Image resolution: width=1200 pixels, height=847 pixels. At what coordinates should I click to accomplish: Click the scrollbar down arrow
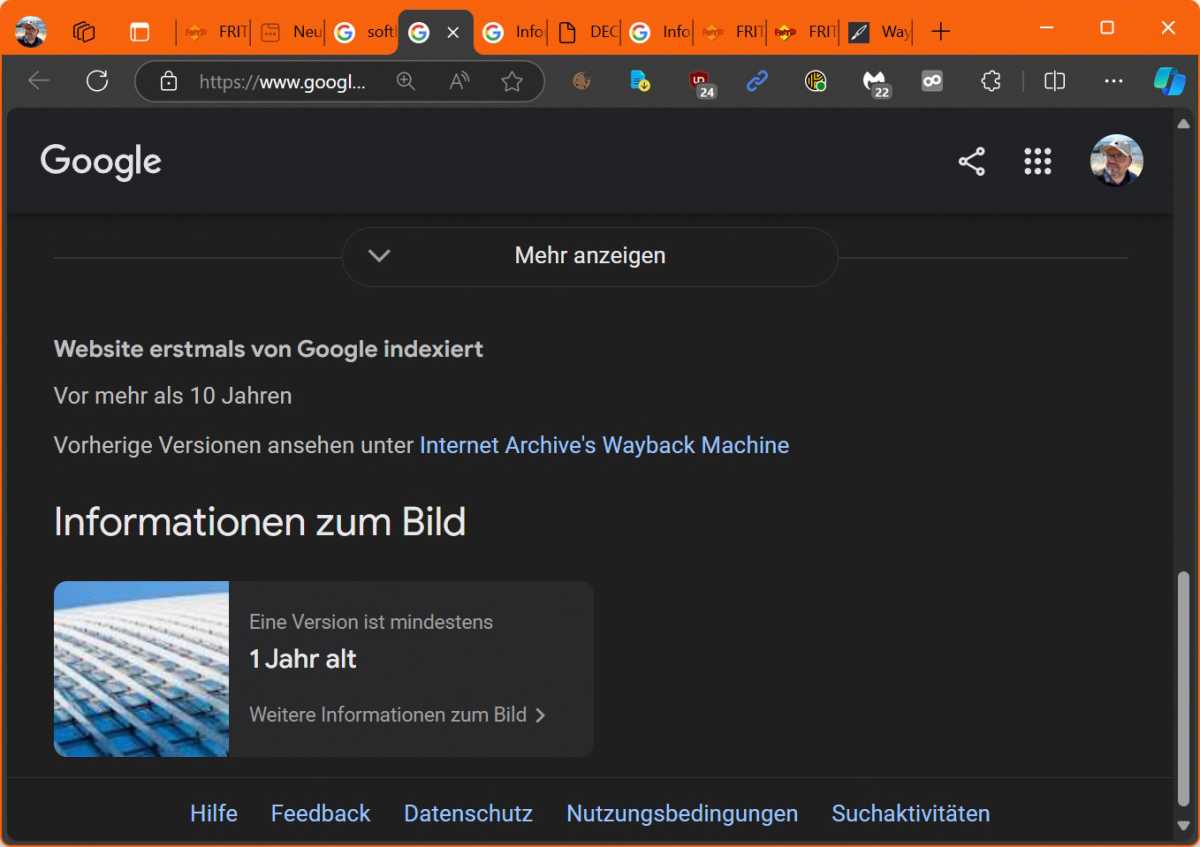click(1184, 826)
